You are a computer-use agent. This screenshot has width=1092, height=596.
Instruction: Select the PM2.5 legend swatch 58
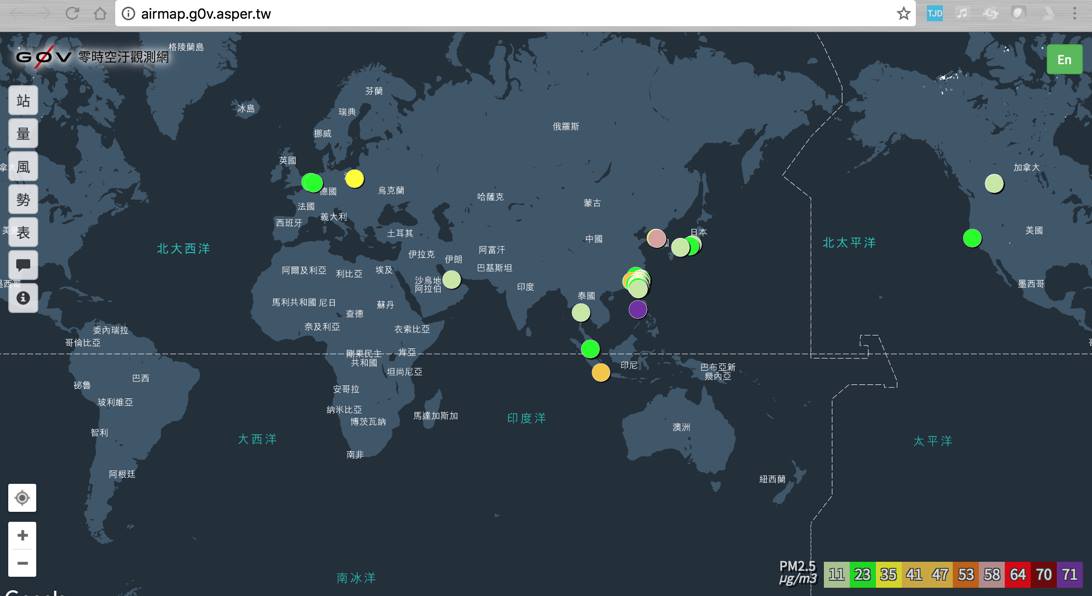[x=992, y=574]
